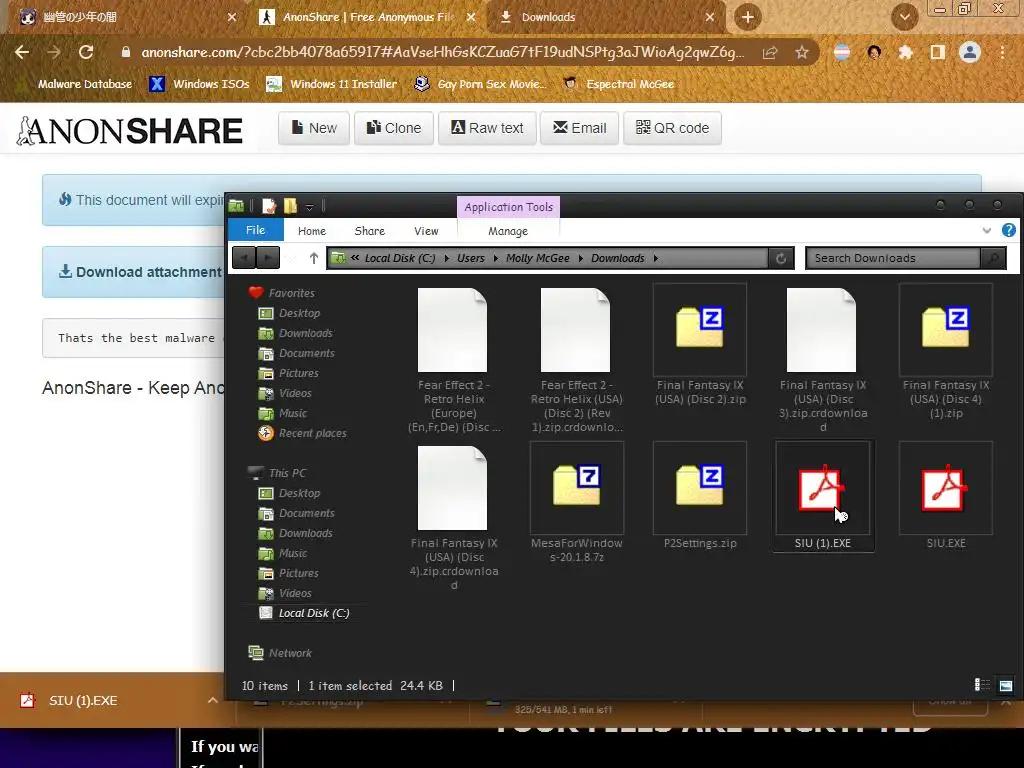Select Downloads under Favorites

(x=296, y=333)
